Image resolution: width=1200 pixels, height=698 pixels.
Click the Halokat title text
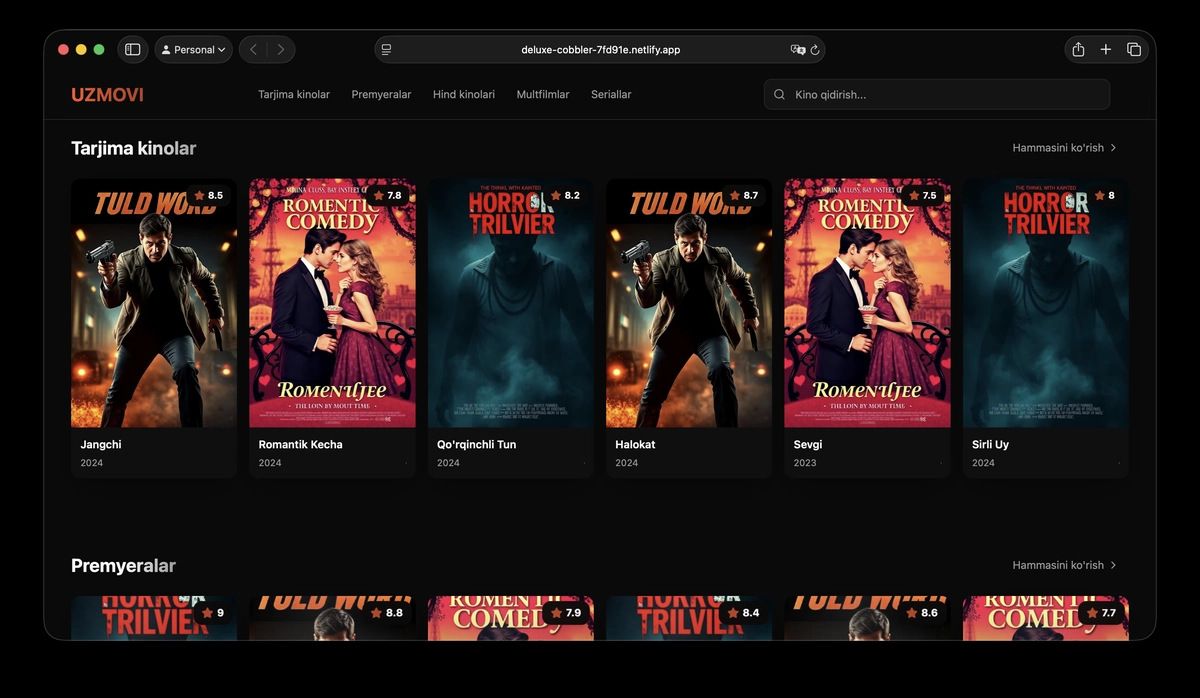point(636,444)
